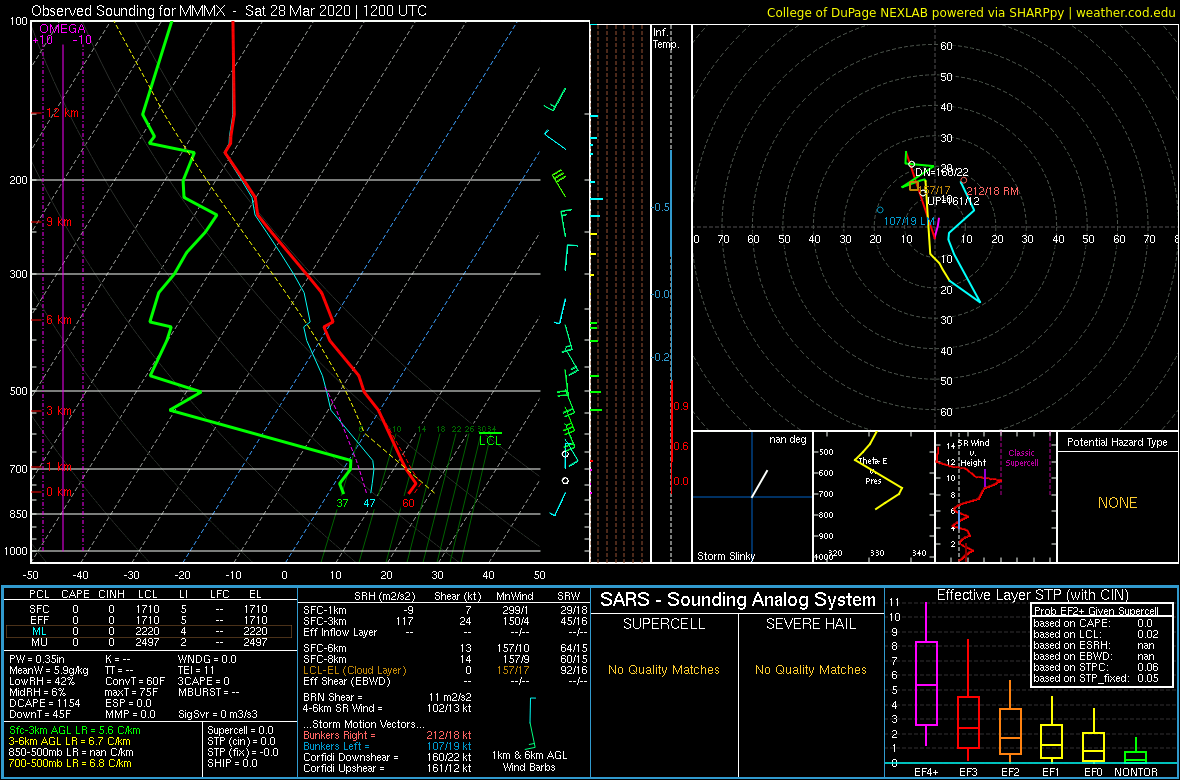Click 'No Quality Matches' under SUPERCELL

pos(665,669)
